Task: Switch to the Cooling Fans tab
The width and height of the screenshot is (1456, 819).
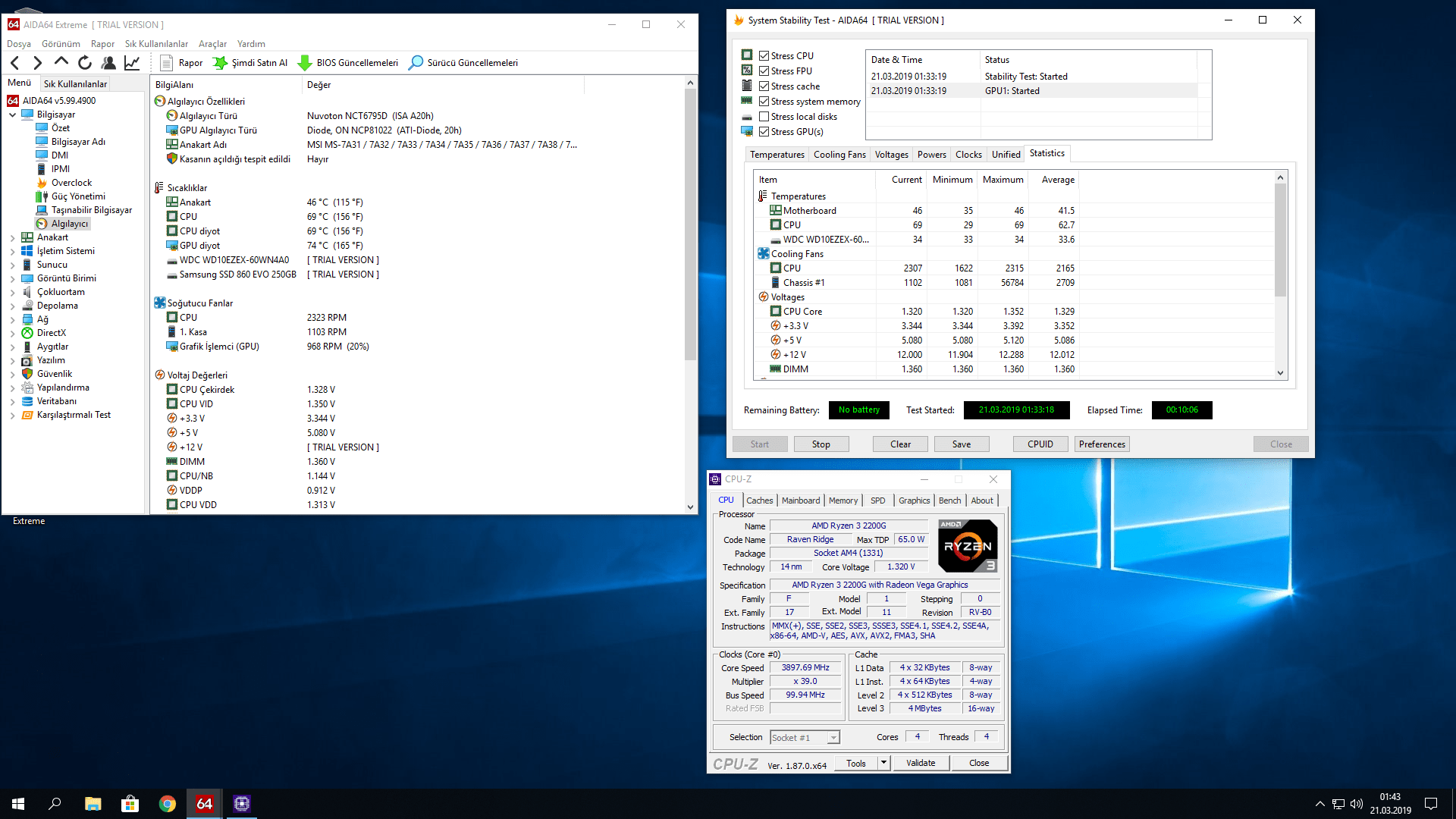Action: pyautogui.click(x=839, y=155)
